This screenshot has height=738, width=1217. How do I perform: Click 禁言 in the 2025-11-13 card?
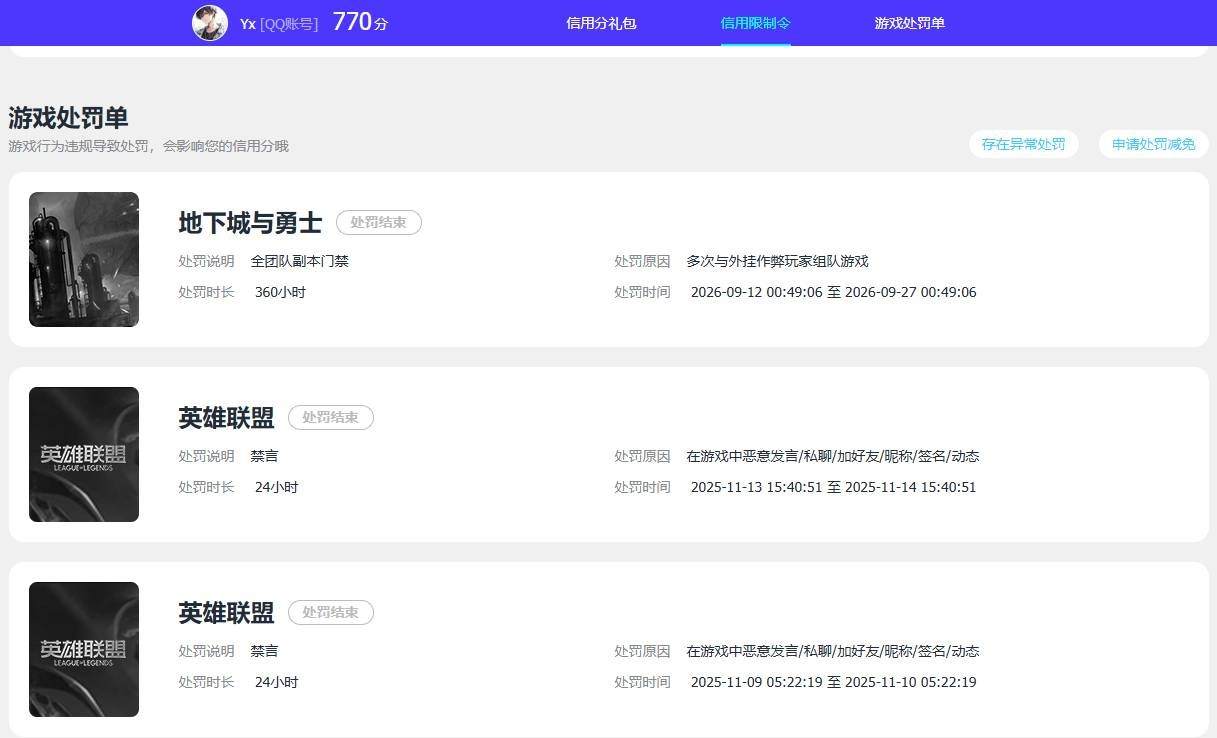(265, 456)
